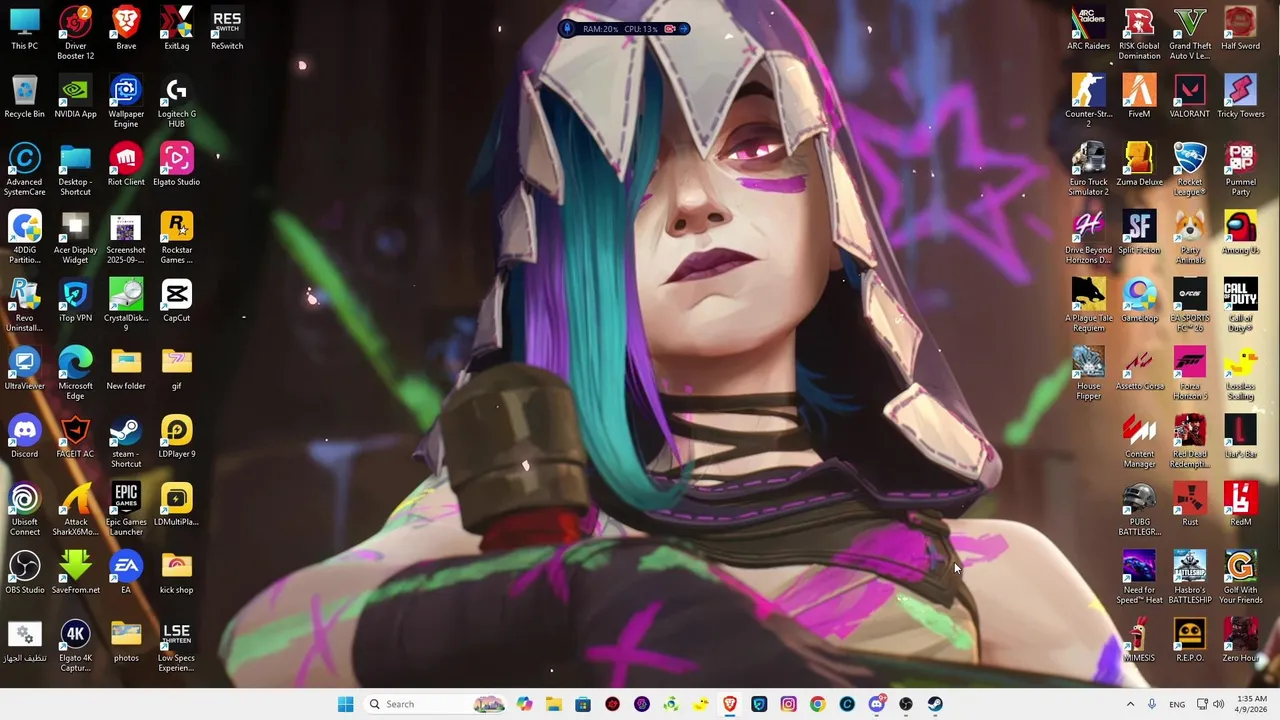Open Google Chrome from taskbar
This screenshot has height=720, width=1280.
(817, 704)
